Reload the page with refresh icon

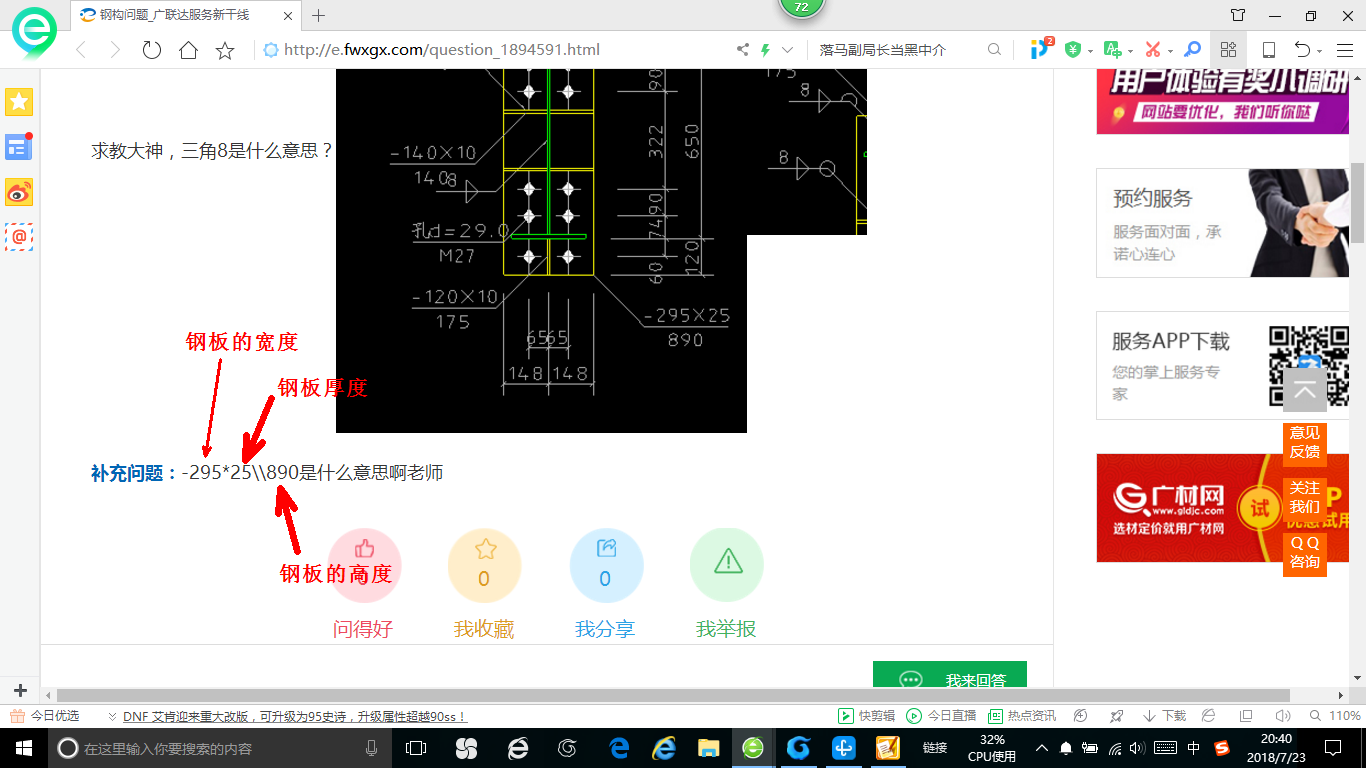pos(152,50)
